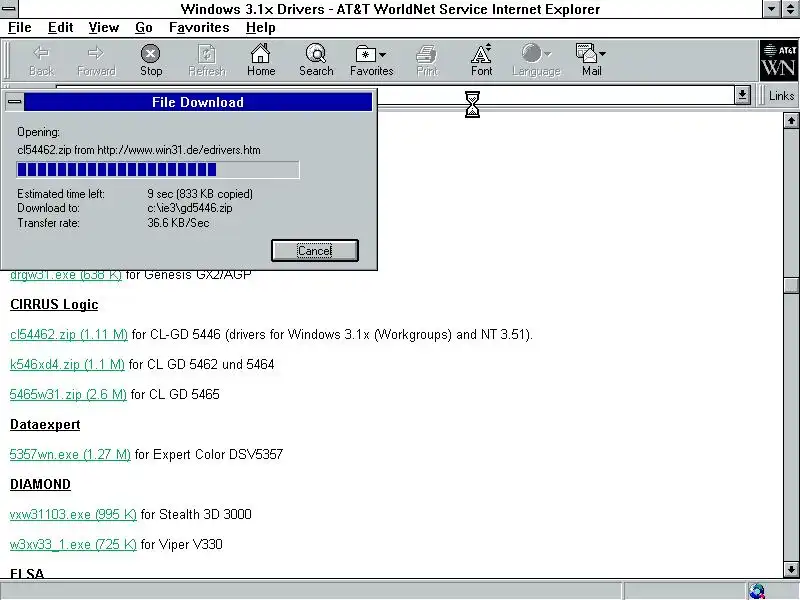Open the Help menu

pos(260,28)
